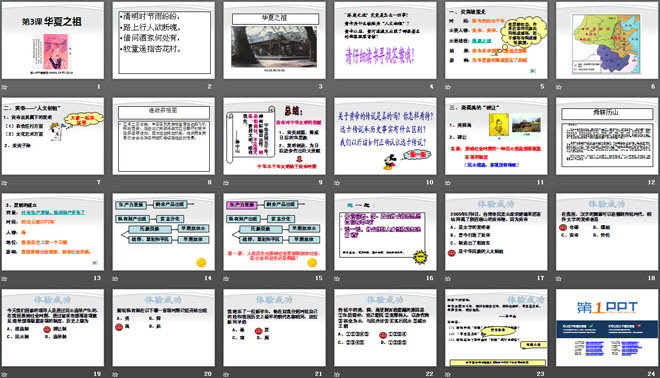
Task: Select slide 12 titled 舜耕历山
Action: [x=607, y=136]
